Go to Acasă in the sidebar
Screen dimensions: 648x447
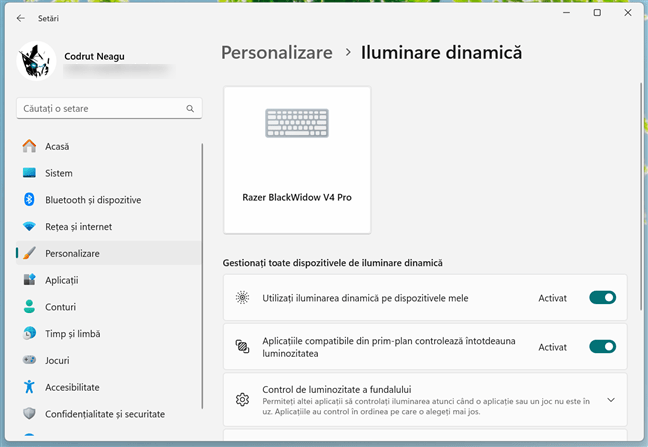click(57, 146)
